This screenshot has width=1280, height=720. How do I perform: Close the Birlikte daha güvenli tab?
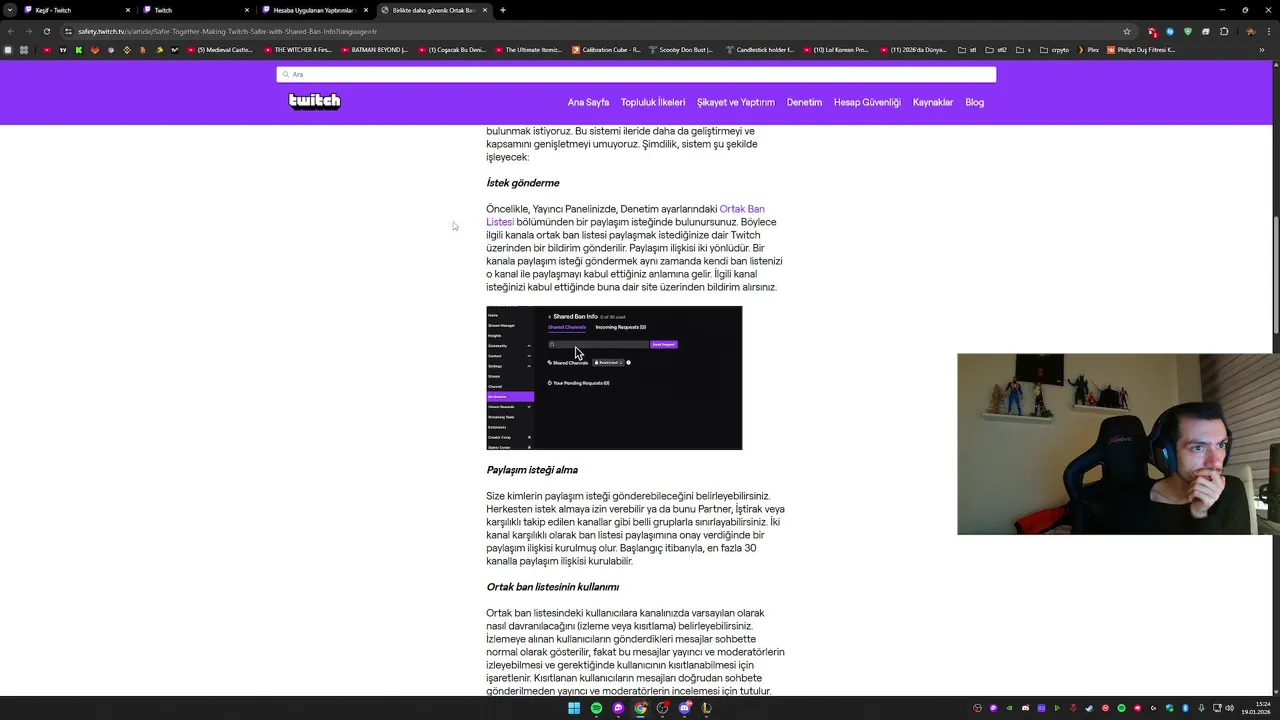click(x=485, y=10)
